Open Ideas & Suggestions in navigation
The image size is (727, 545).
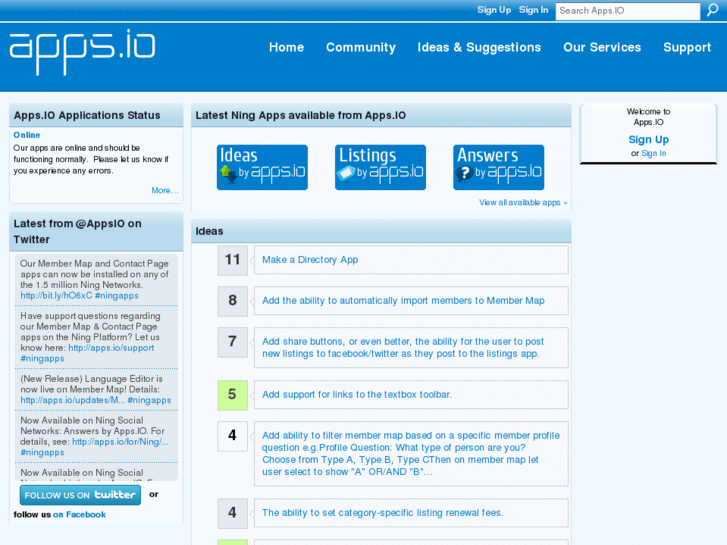click(479, 47)
